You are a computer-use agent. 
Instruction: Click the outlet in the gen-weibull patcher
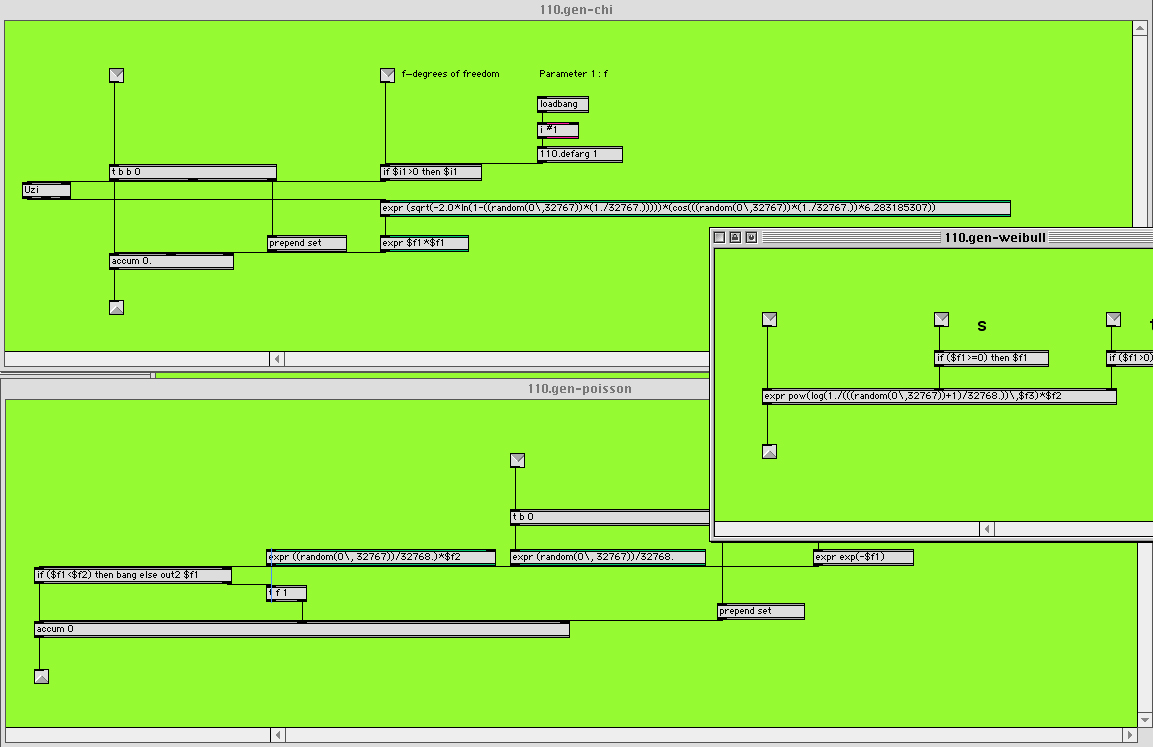[x=769, y=451]
